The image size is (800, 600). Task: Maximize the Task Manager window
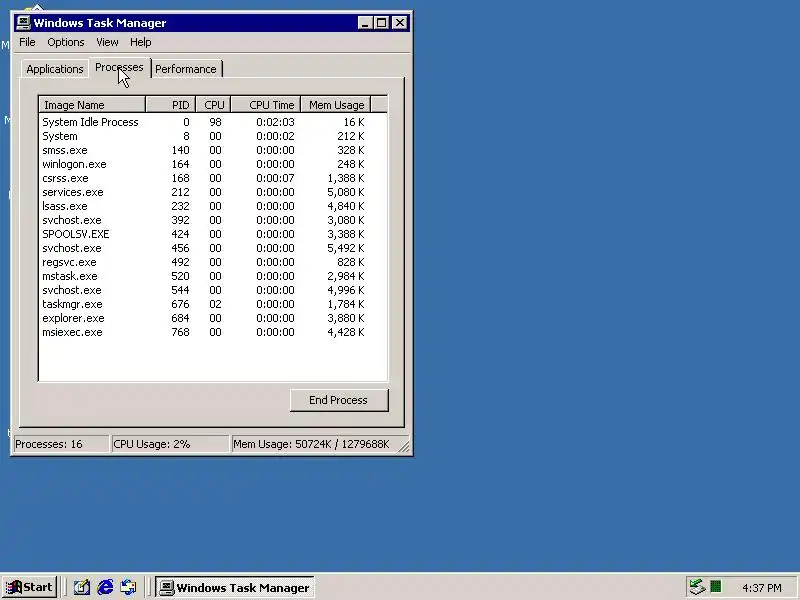click(x=381, y=23)
